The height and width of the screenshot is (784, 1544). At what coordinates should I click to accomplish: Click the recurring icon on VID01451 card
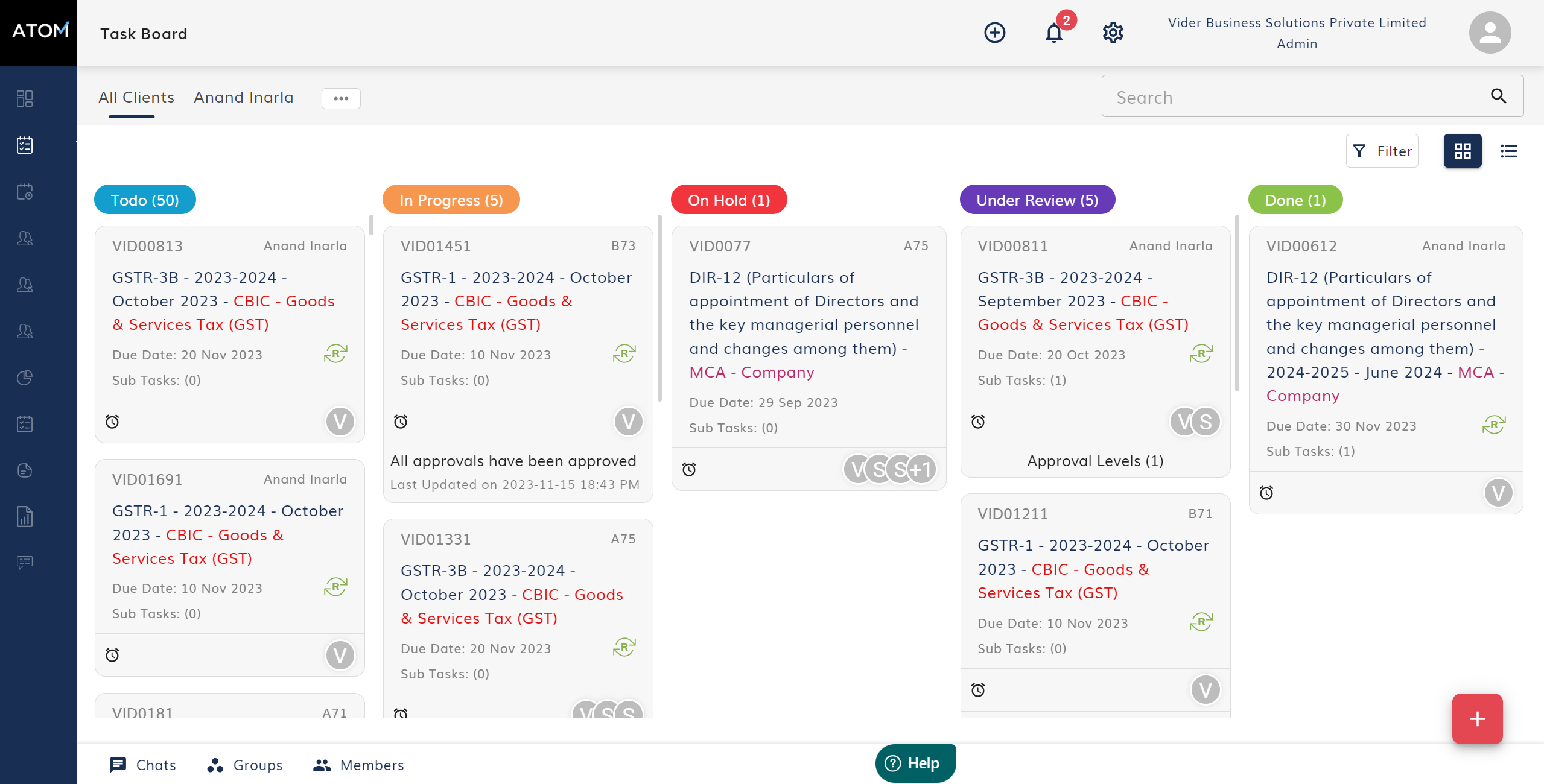pyautogui.click(x=624, y=353)
